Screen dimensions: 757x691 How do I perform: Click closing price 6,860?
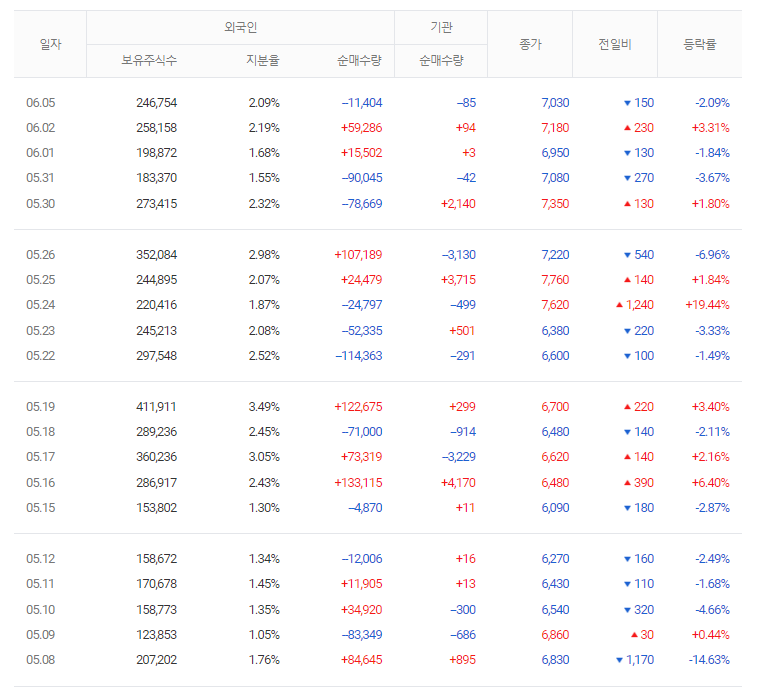click(x=555, y=635)
